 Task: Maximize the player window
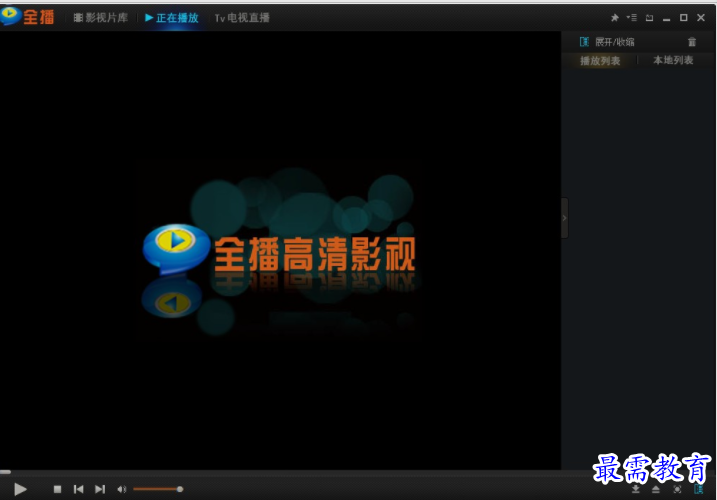click(684, 18)
